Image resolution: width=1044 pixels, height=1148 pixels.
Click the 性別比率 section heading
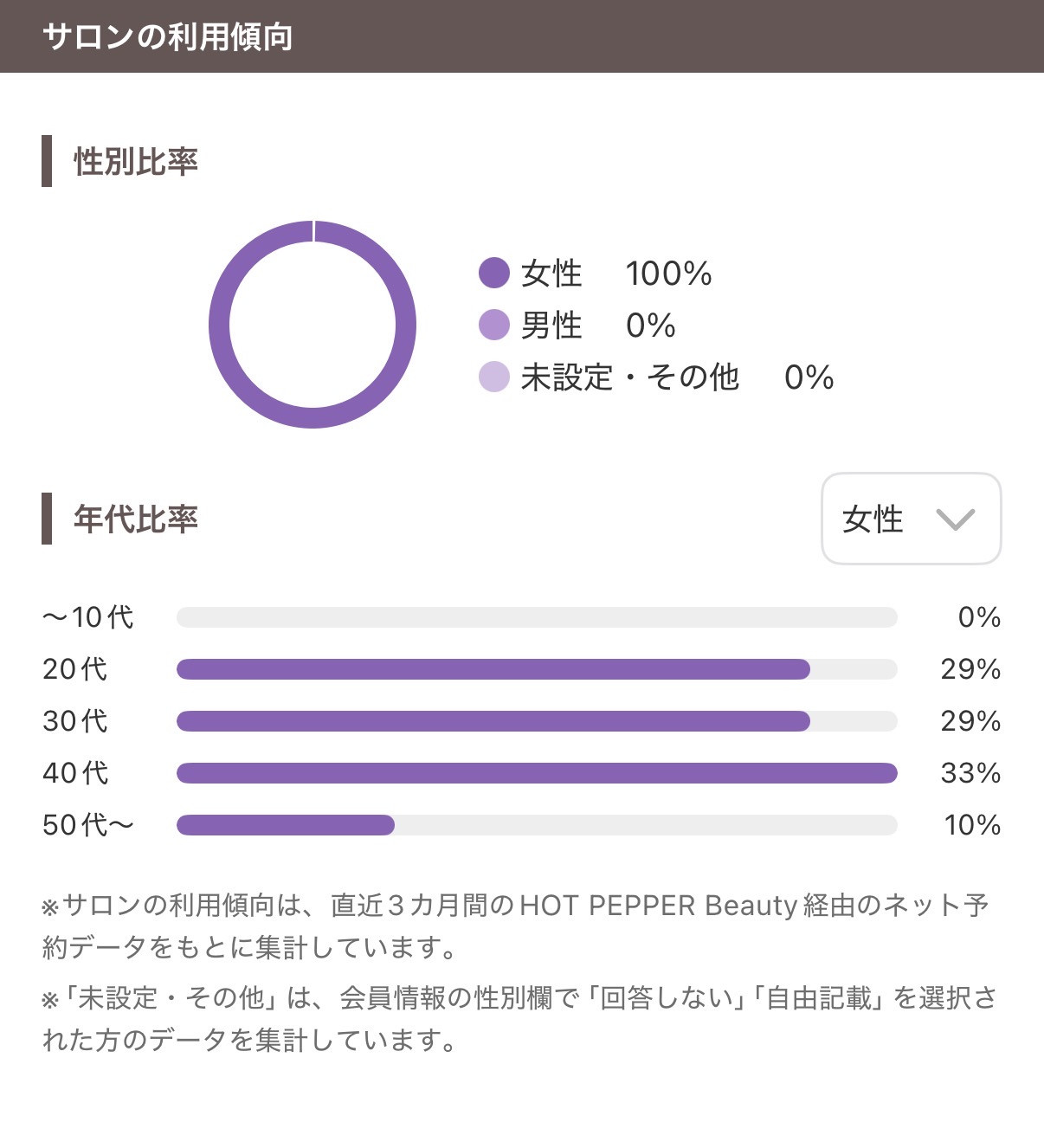tap(136, 161)
